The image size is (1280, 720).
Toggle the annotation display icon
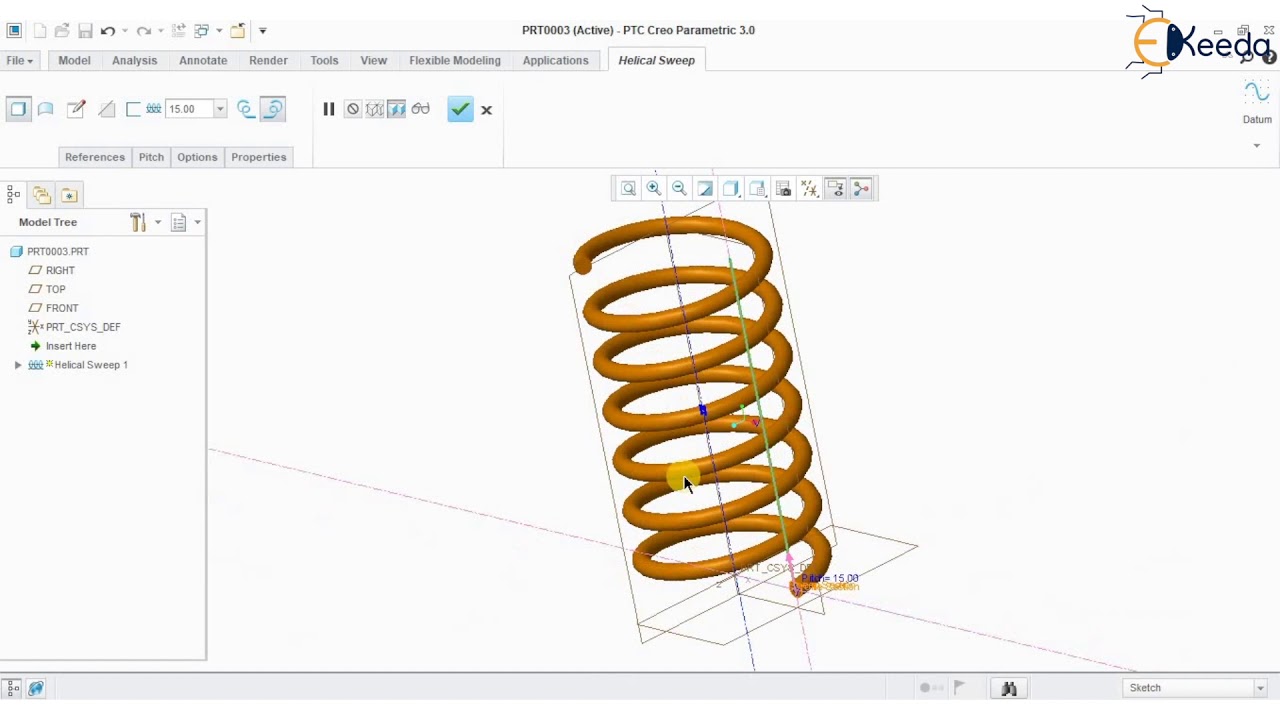click(x=836, y=188)
